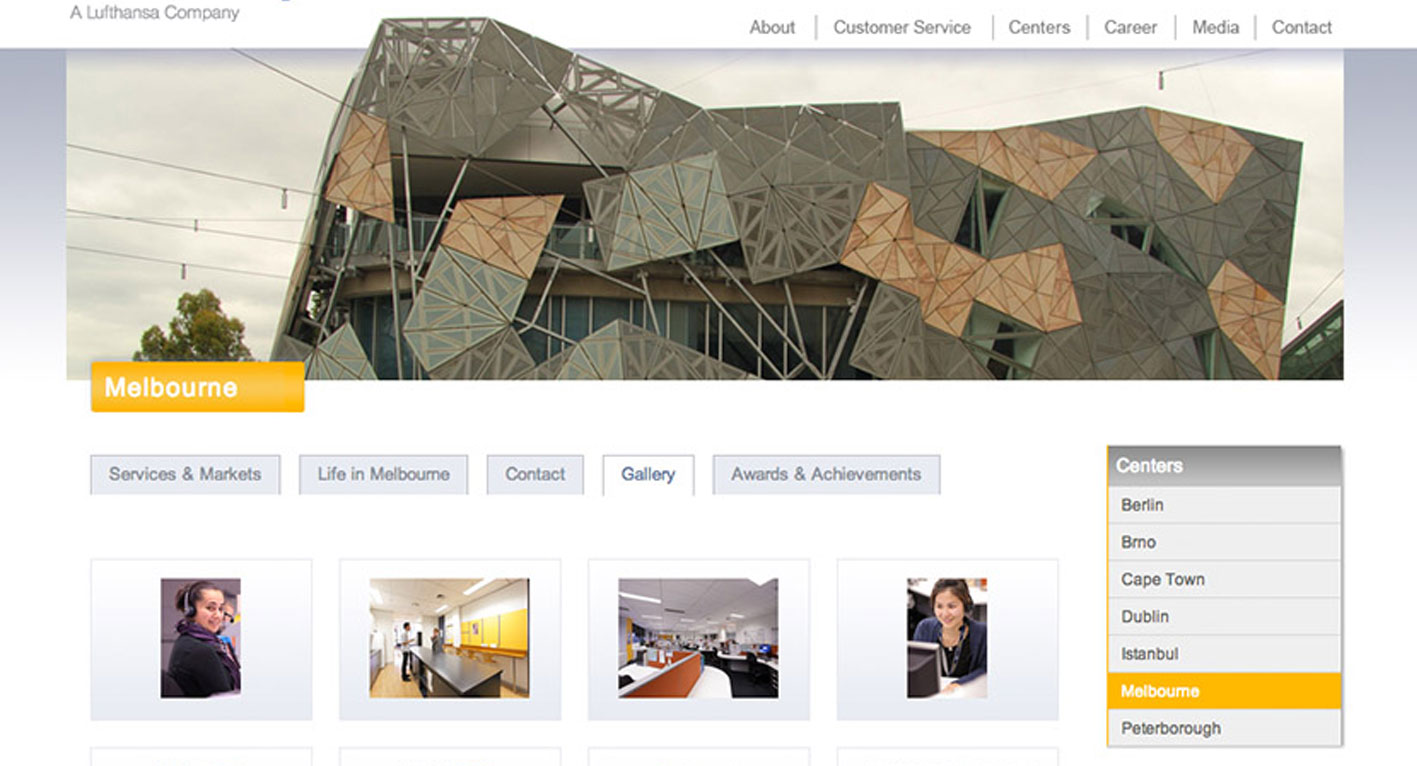This screenshot has height=766, width=1417.
Task: Switch to Awards & Achievements tab
Action: (826, 475)
